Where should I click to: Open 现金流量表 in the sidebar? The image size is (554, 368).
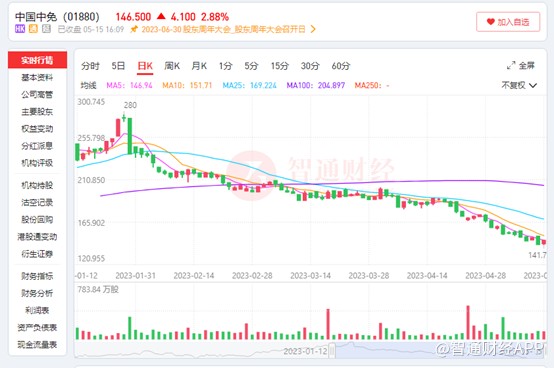pos(37,344)
